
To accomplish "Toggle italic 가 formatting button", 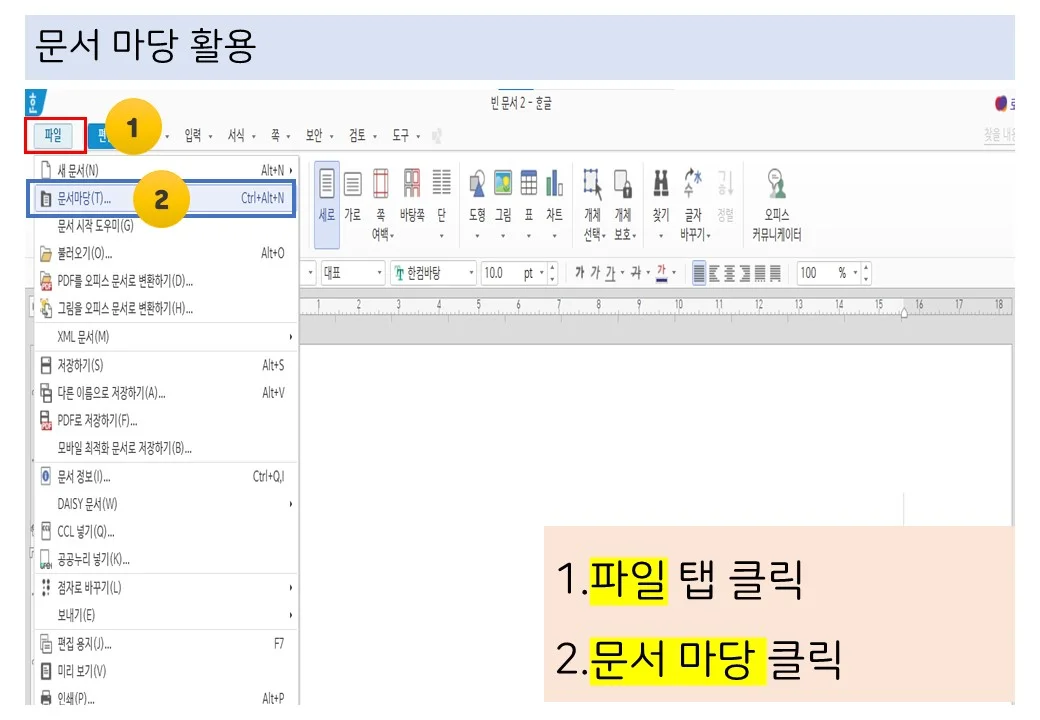I will coord(595,272).
